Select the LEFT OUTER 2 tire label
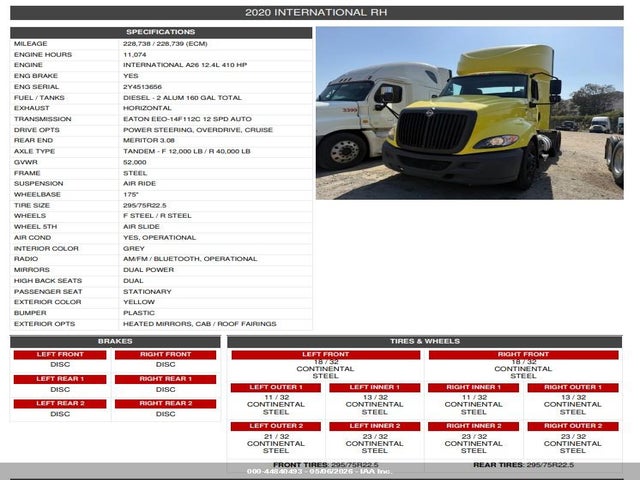The image size is (640, 480). point(276,427)
